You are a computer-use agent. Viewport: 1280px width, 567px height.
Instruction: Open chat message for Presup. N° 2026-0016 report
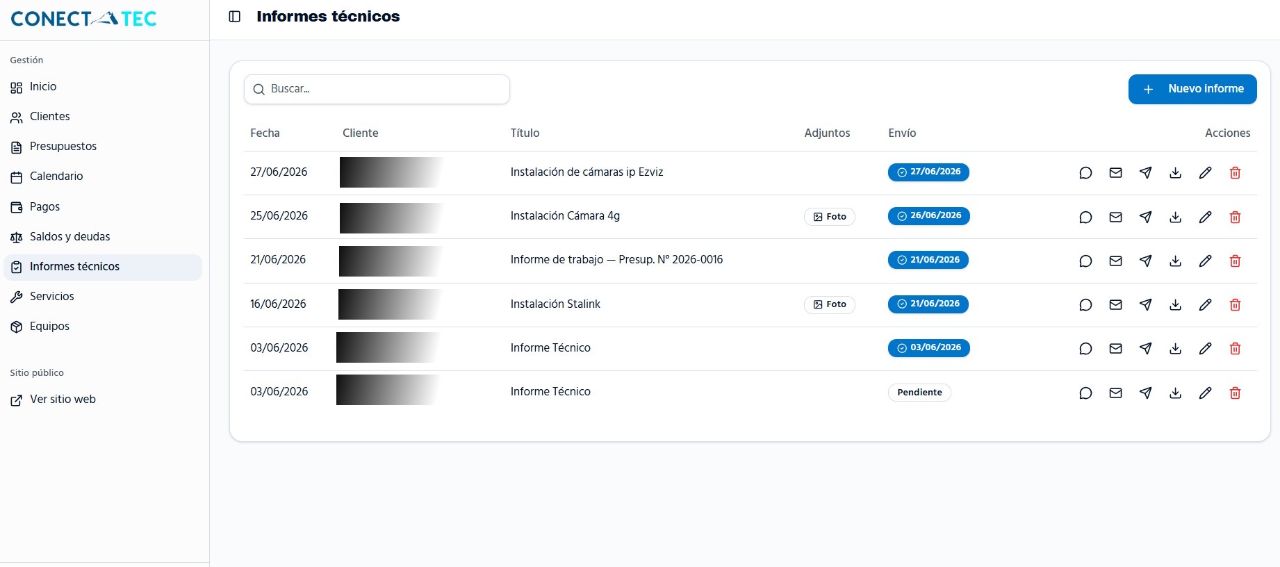click(1085, 261)
